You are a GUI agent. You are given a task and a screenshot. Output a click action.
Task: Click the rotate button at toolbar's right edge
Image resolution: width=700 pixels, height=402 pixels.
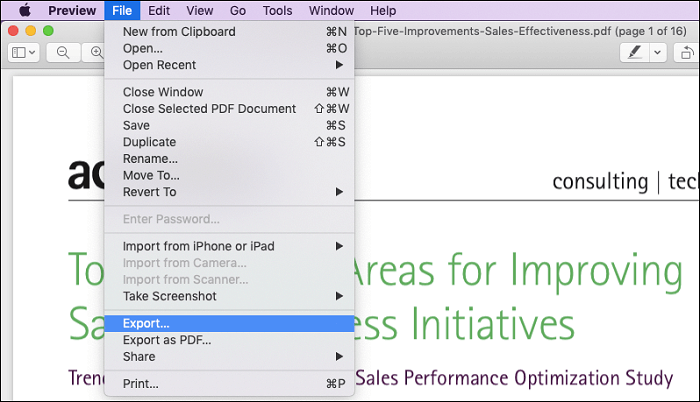(686, 53)
